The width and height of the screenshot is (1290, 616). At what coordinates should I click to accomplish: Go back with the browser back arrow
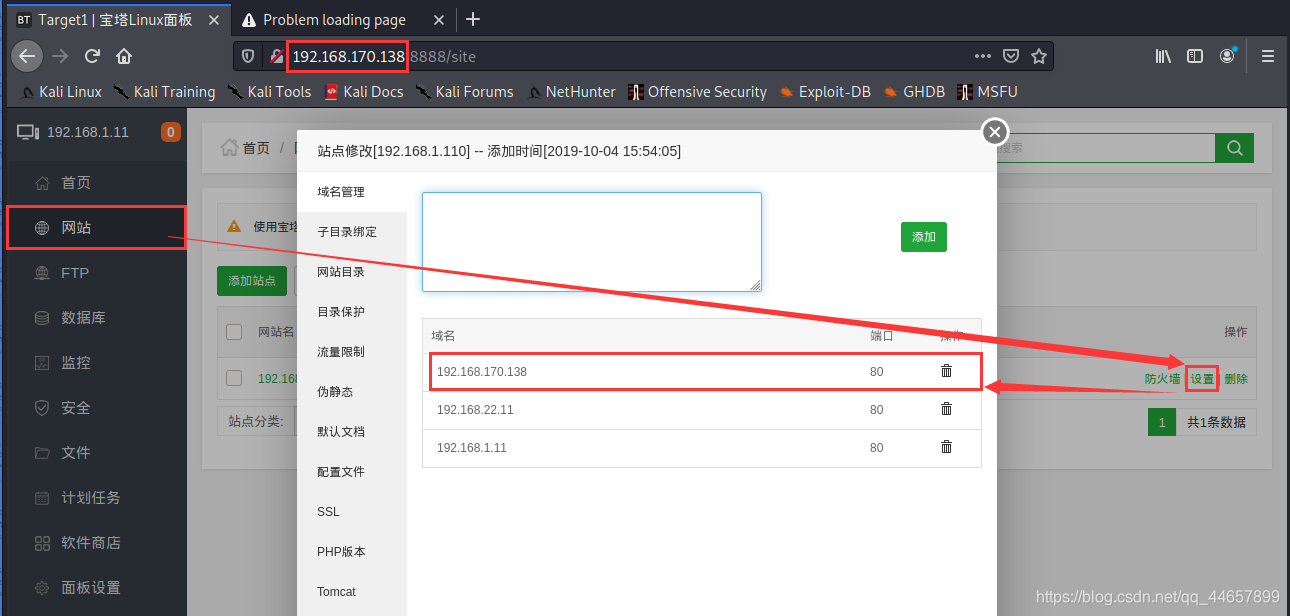pos(27,56)
